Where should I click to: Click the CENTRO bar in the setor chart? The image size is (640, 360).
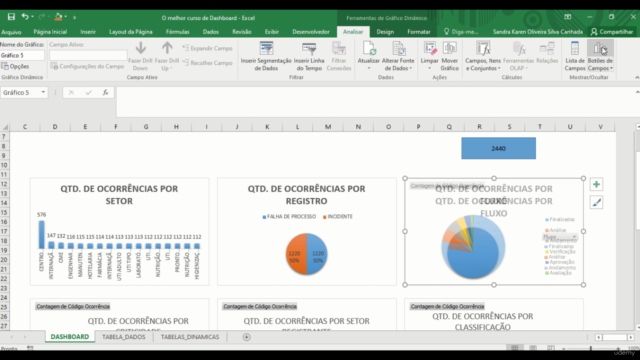point(42,235)
